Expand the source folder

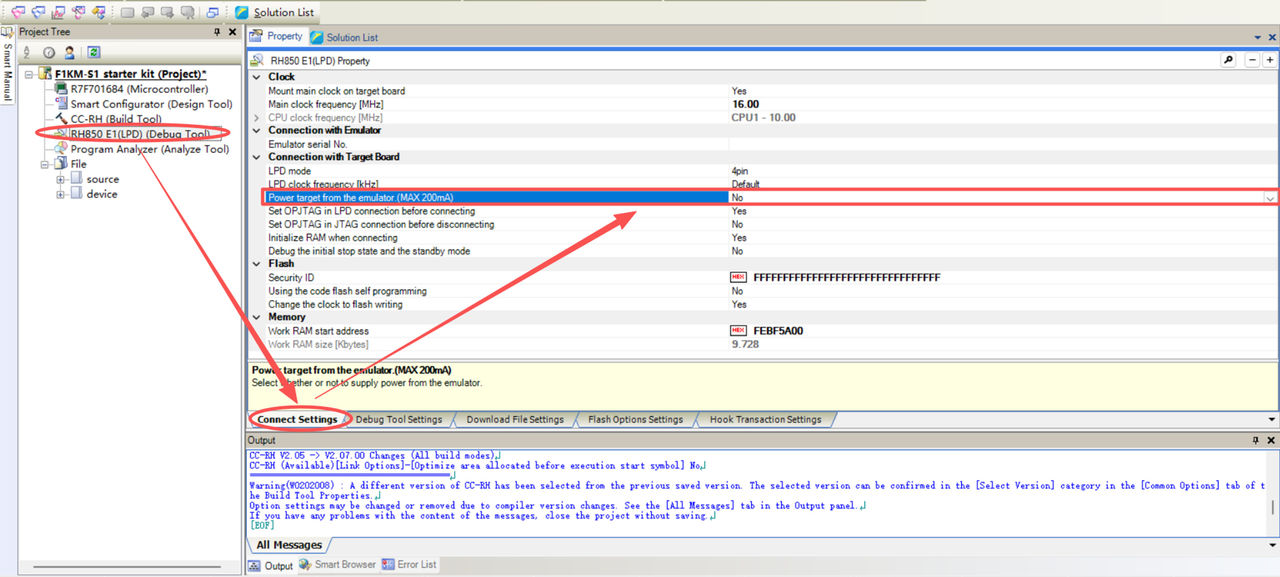coord(60,179)
